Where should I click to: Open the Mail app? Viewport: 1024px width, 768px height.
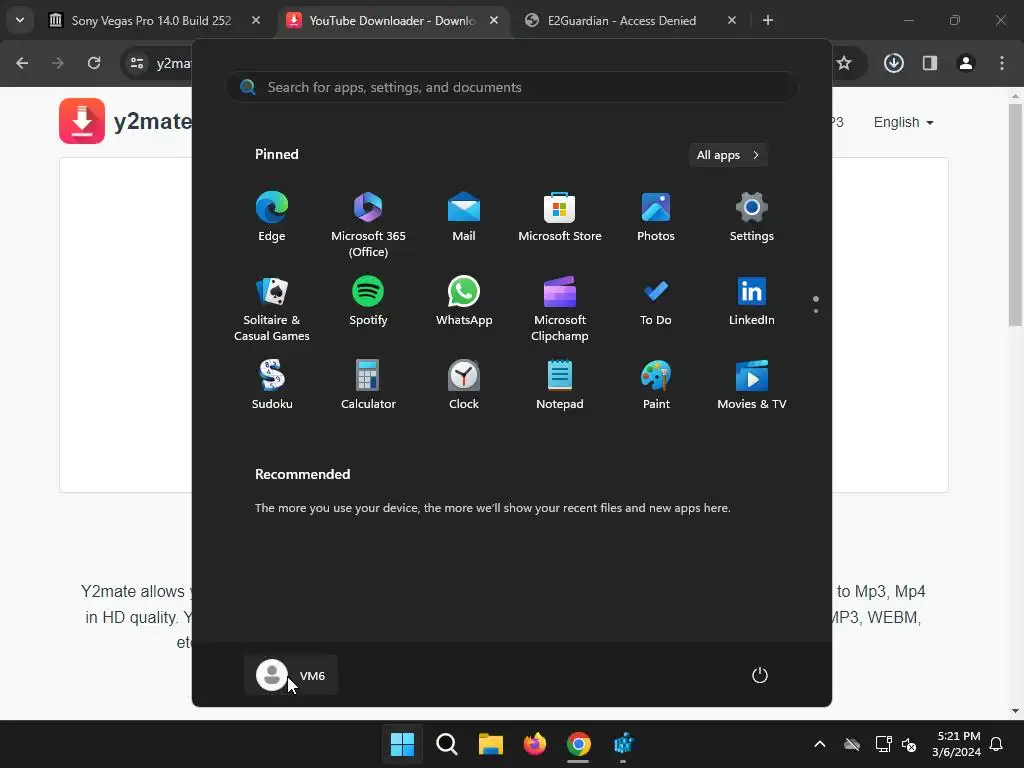464,217
